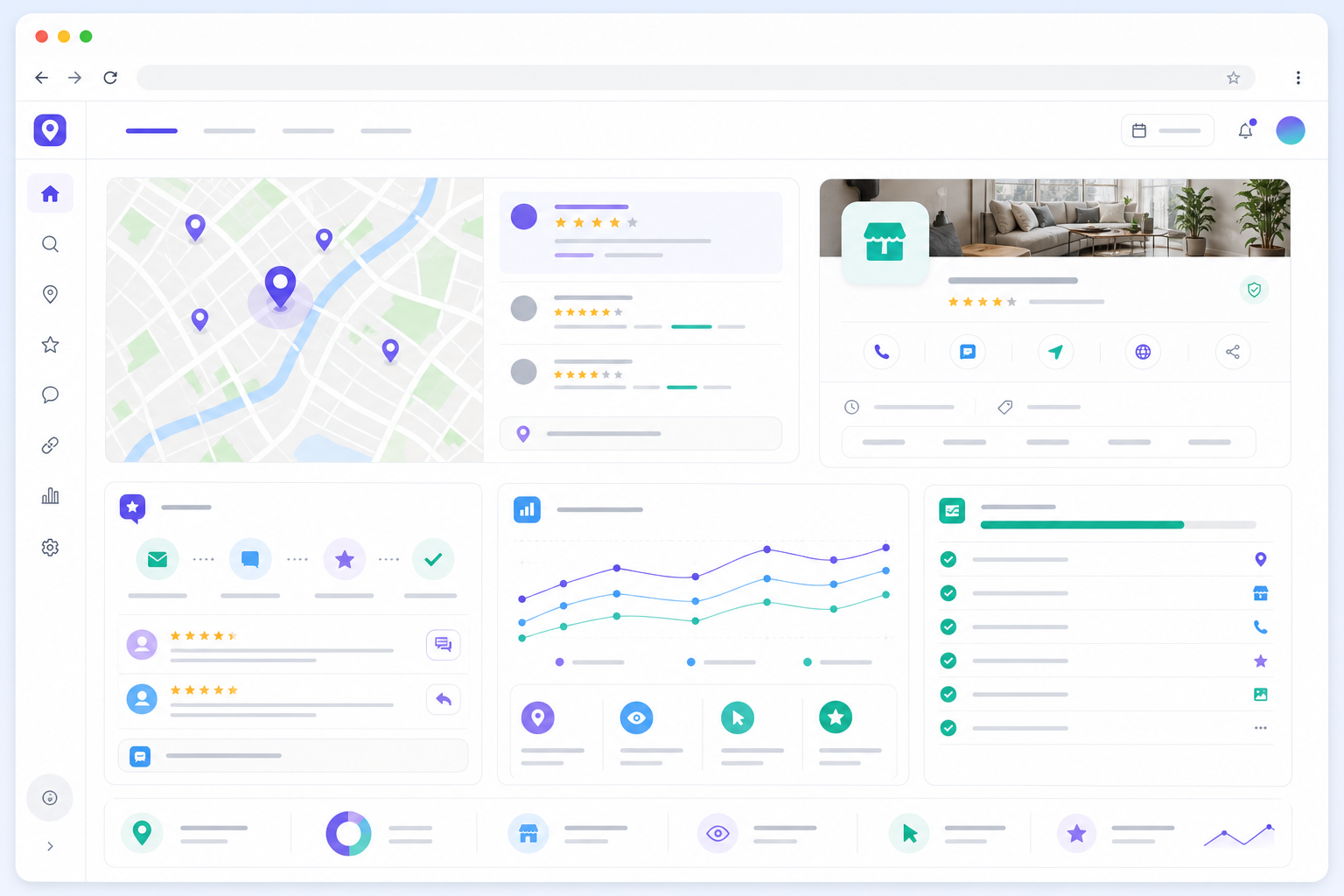The image size is (1344, 896).
Task: Select the active first navigation tab
Action: (151, 130)
